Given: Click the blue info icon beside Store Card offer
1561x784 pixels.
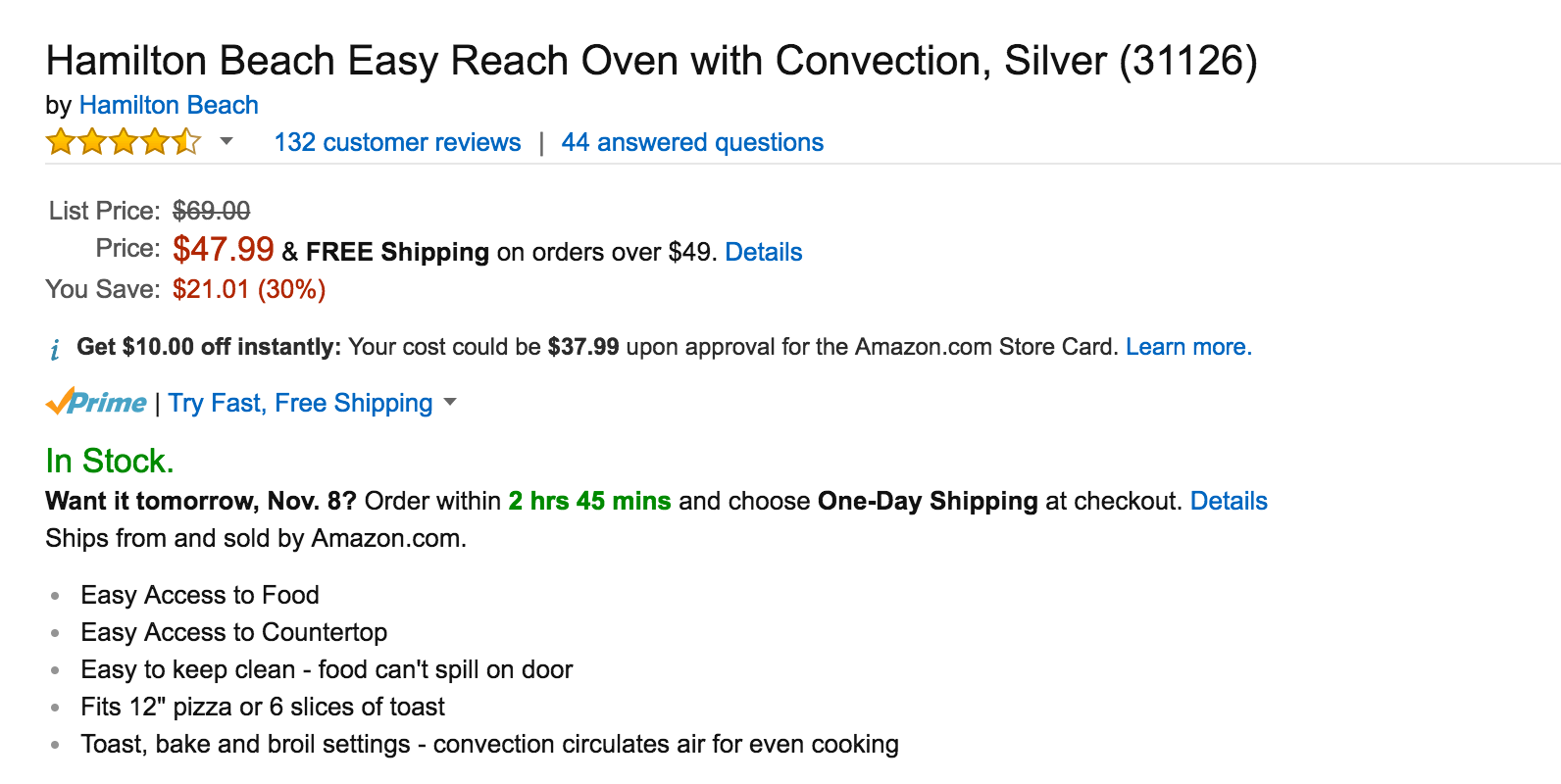Looking at the screenshot, I should click(55, 349).
